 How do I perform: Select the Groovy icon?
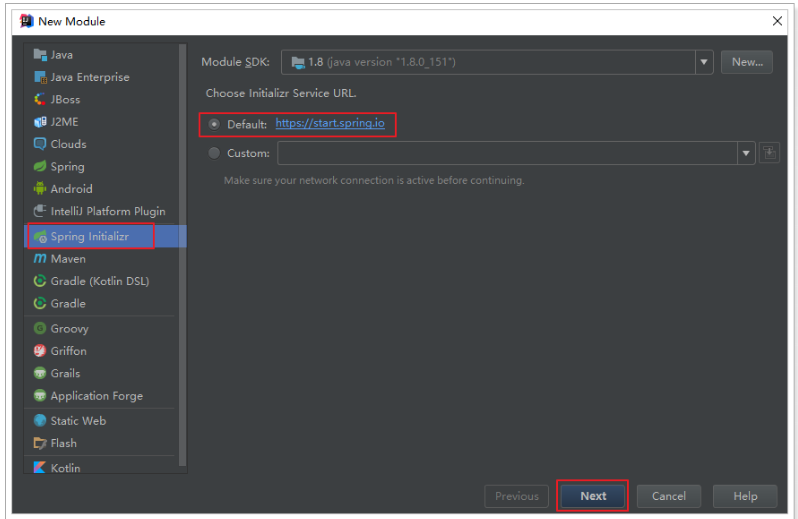pos(40,328)
